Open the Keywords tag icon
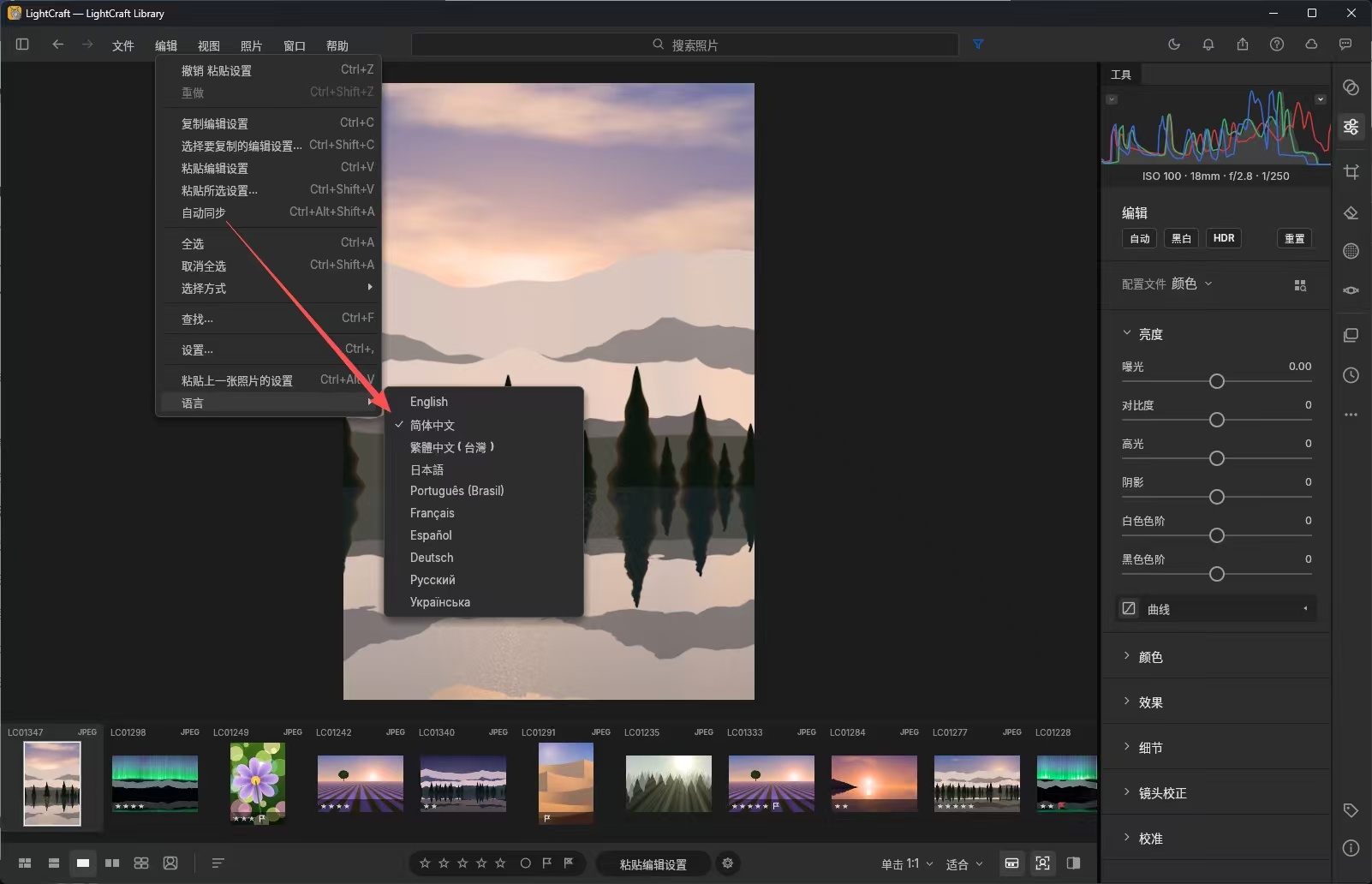1372x884 pixels. (x=1351, y=810)
